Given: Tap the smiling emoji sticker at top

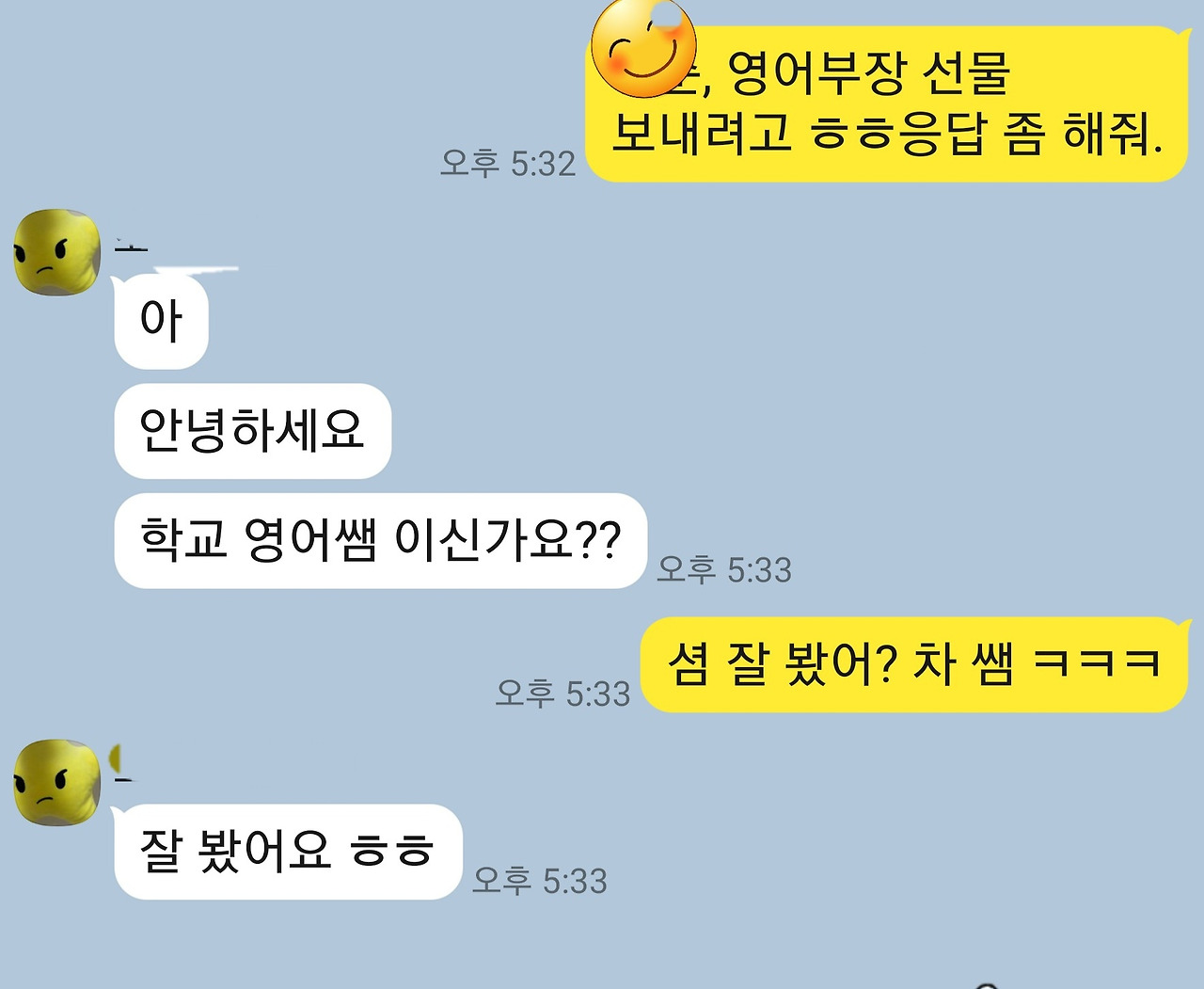Looking at the screenshot, I should click(643, 49).
